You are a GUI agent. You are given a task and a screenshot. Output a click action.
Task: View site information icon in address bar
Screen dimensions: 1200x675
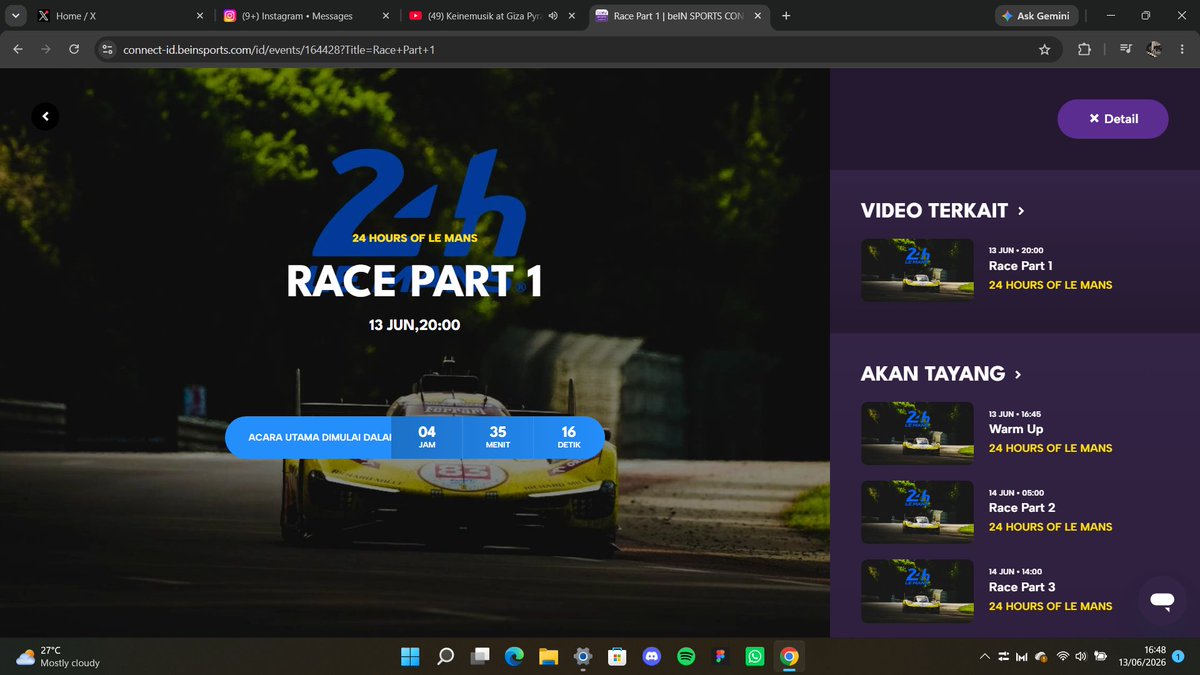point(109,49)
